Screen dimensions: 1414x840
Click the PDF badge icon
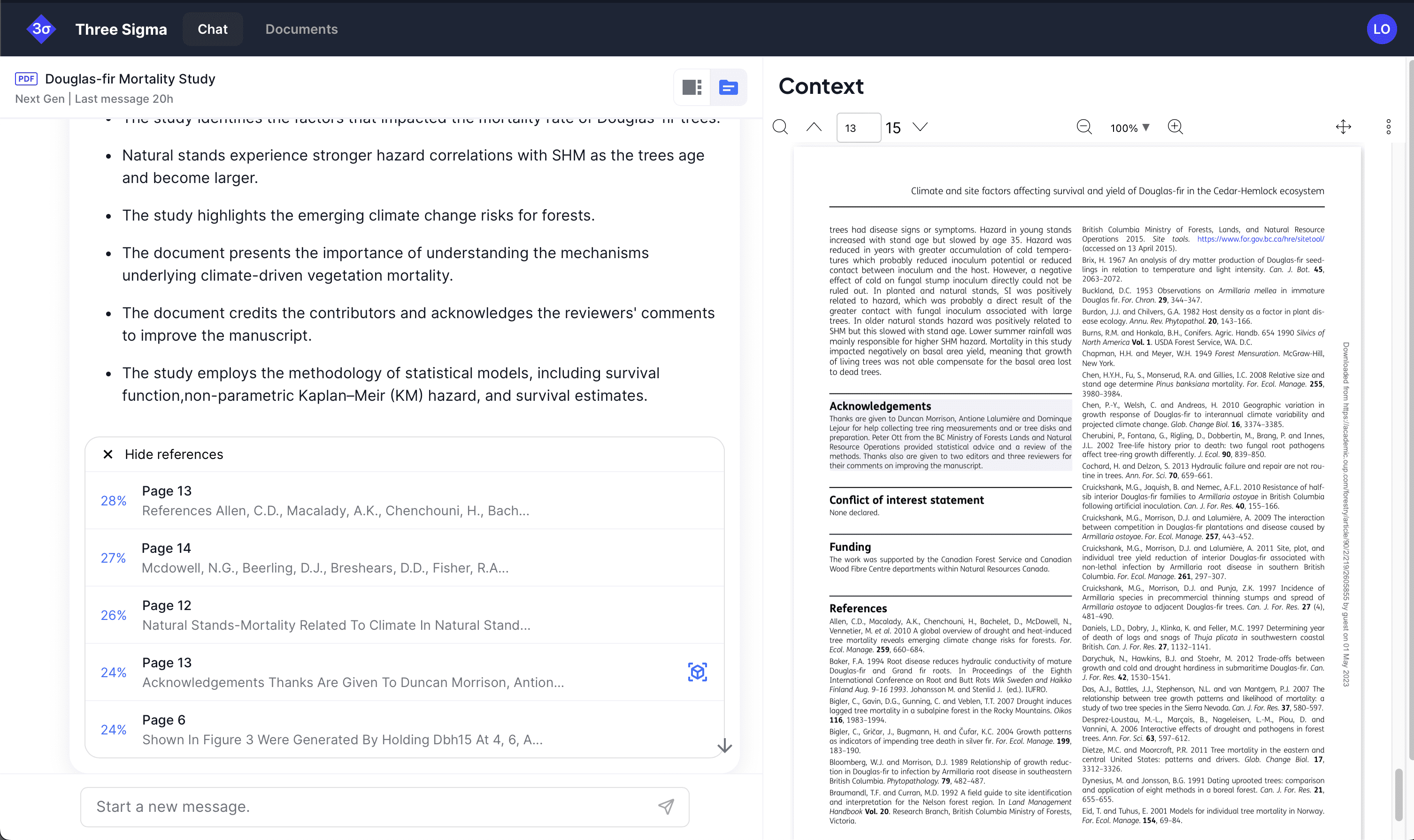(x=26, y=79)
